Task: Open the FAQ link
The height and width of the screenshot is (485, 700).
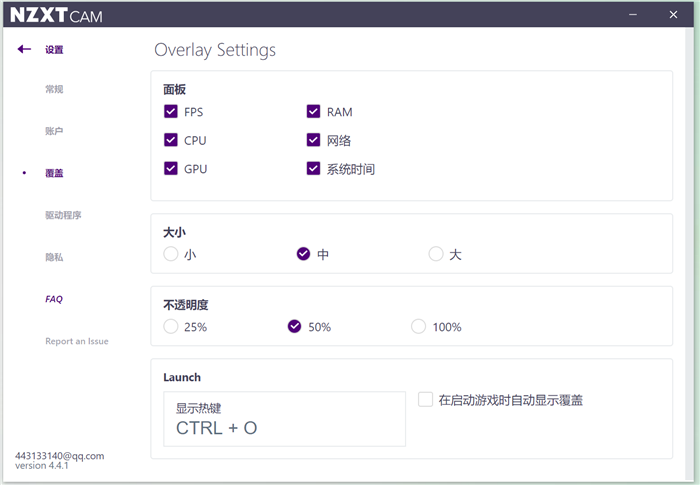Action: (x=54, y=299)
